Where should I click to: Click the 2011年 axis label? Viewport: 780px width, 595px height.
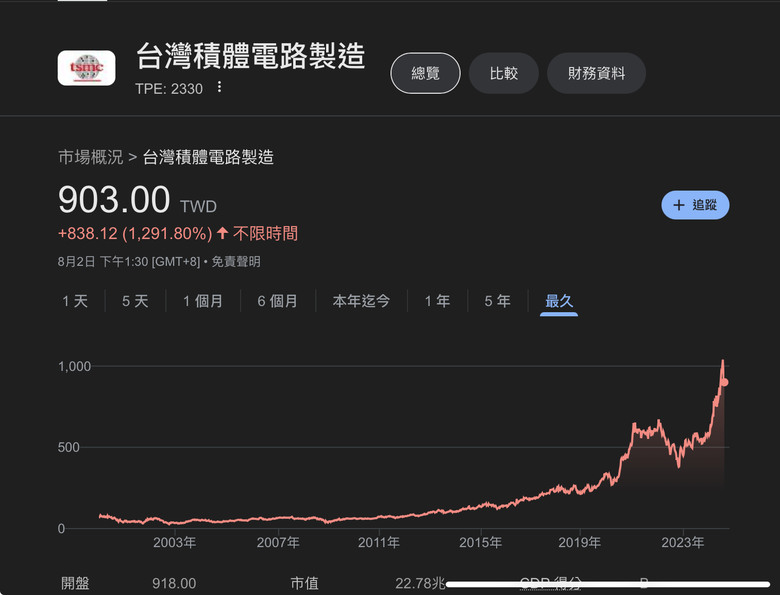(379, 542)
